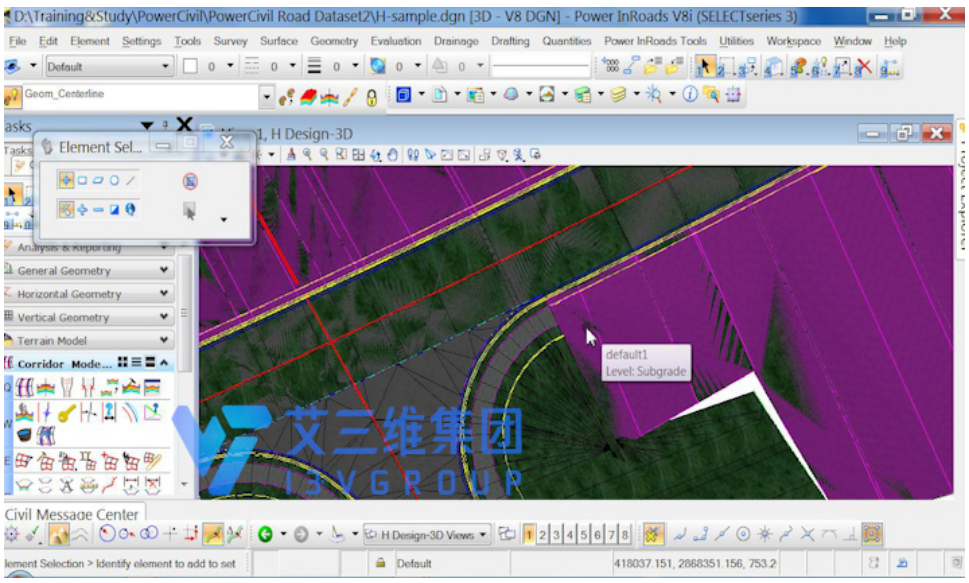Image resolution: width=969 pixels, height=583 pixels.
Task: Select the Element Selection arrow tool numbered 1
Action: click(704, 66)
